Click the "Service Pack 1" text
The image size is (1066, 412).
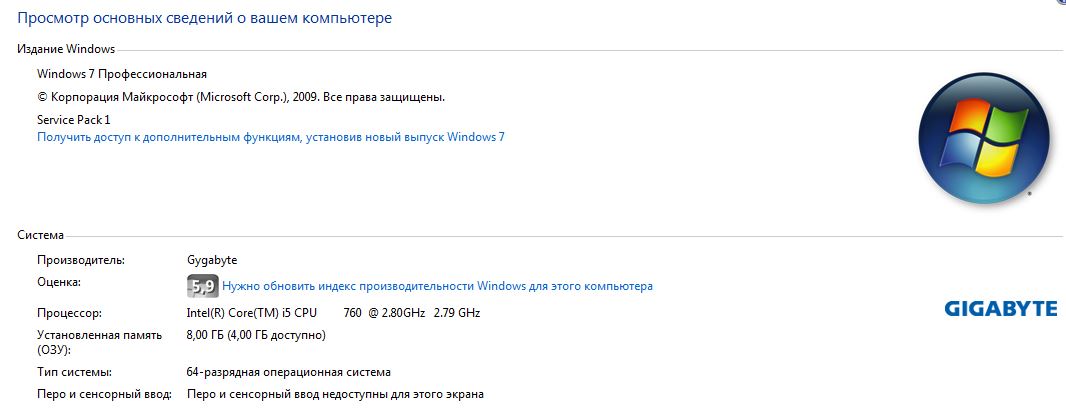click(x=73, y=120)
